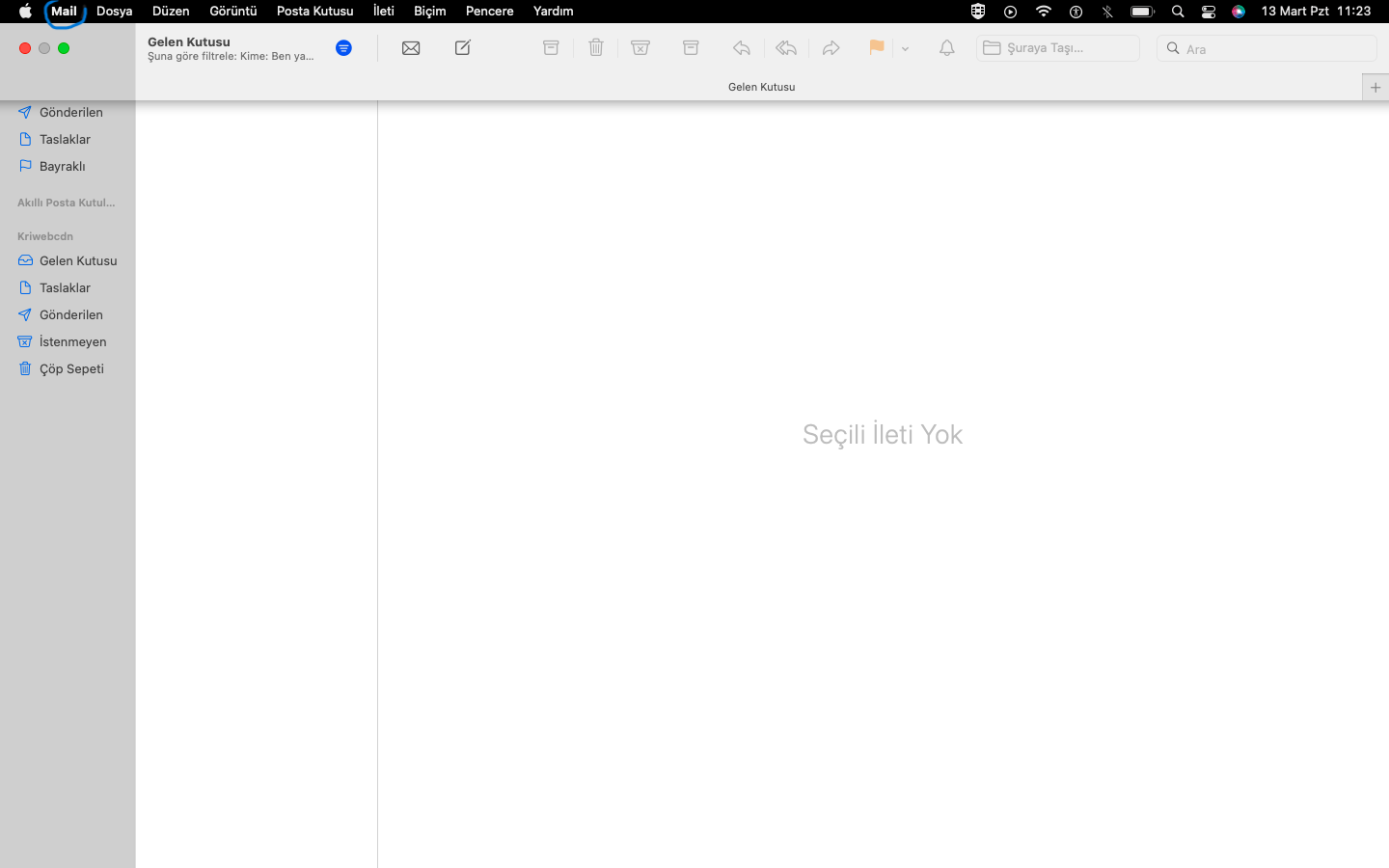Click the Junk mail icon in toolbar
Viewport: 1389px width, 868px height.
click(x=640, y=48)
